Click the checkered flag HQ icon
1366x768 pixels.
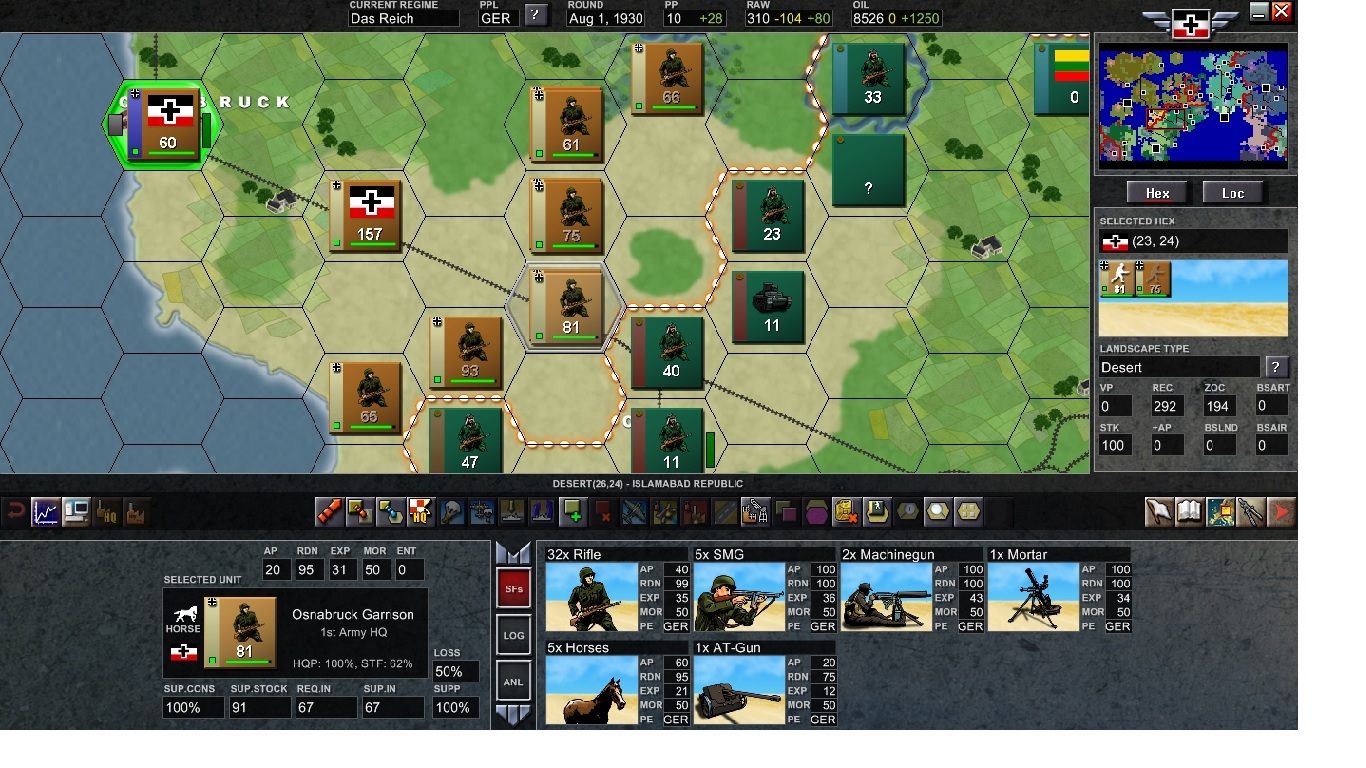420,512
